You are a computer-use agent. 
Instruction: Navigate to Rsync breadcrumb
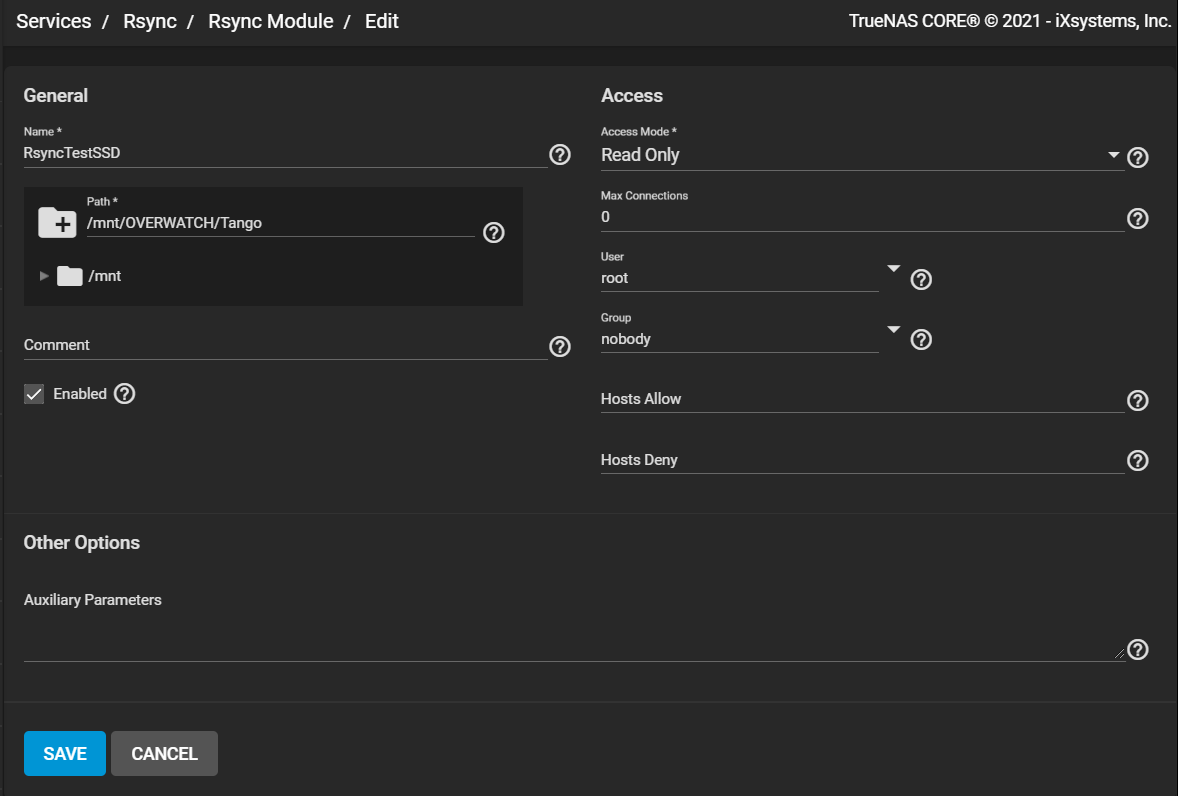tap(150, 21)
